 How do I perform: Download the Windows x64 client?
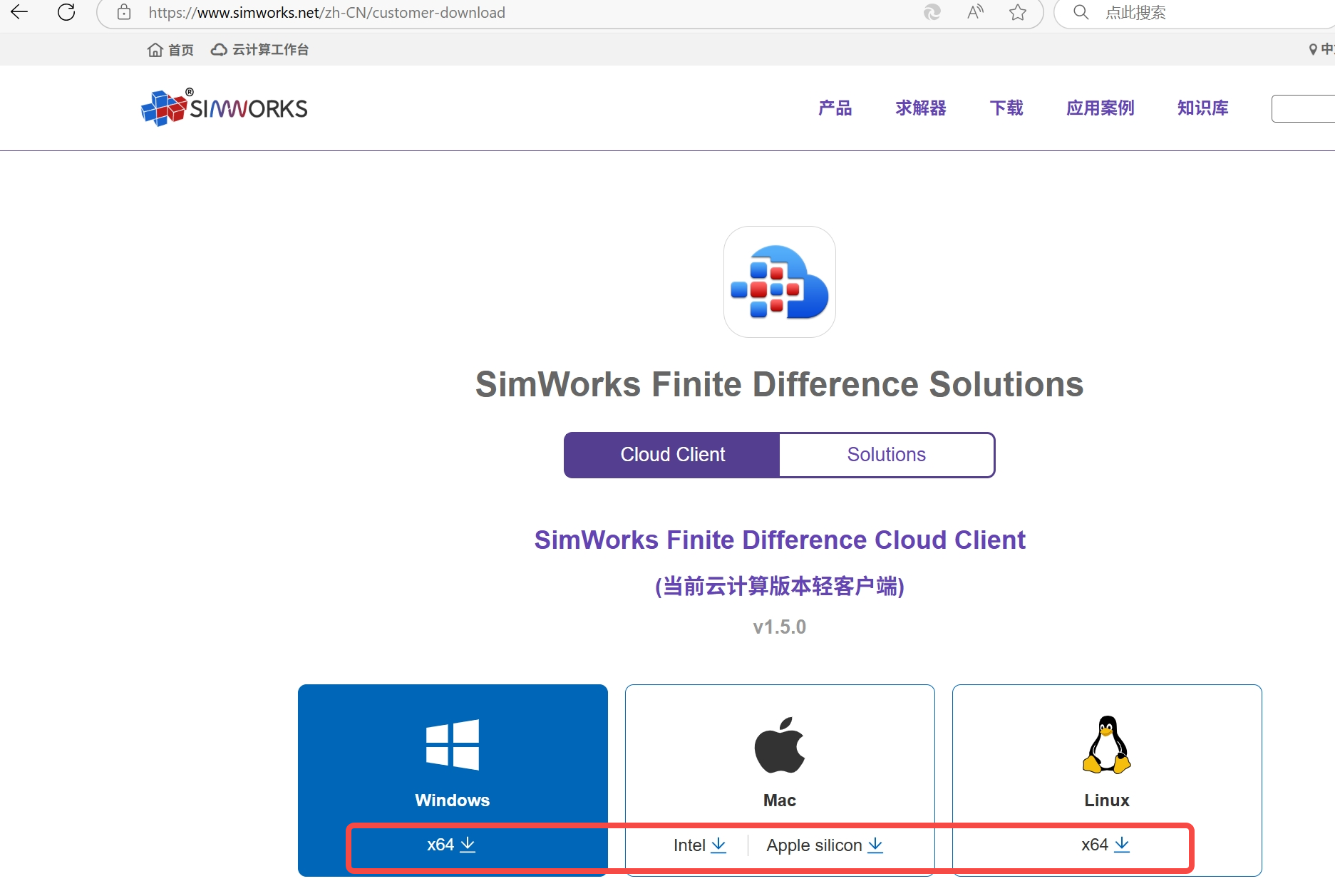pyautogui.click(x=451, y=845)
